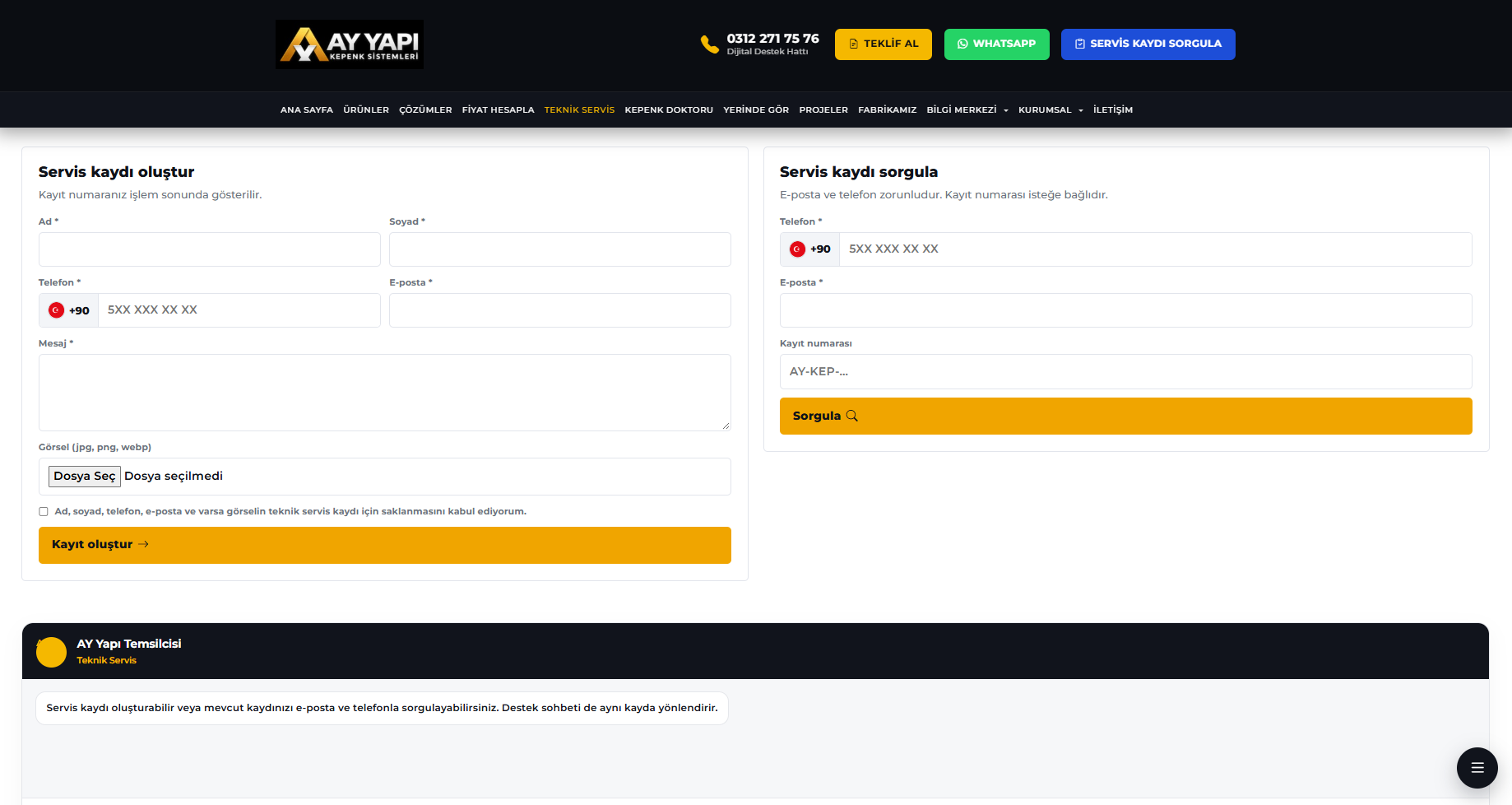
Task: Click the 'Dijital Destek Hattı' caption
Action: [768, 52]
